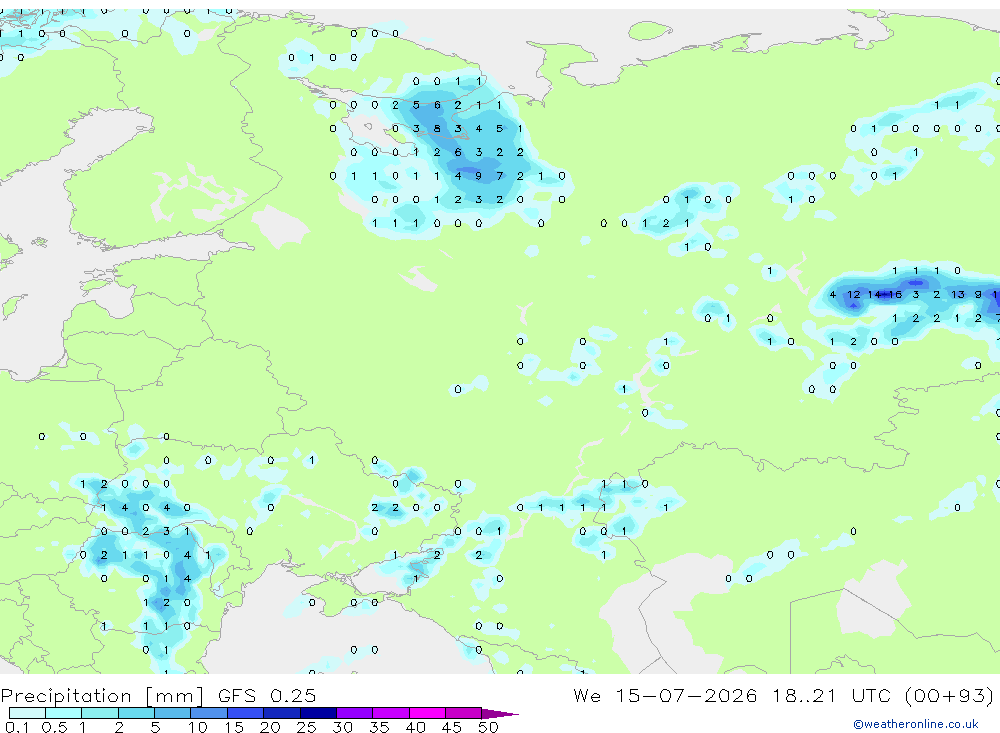Click the legend swatch between 10 and 15
Viewport: 1000px width, 733px height.
[209, 713]
